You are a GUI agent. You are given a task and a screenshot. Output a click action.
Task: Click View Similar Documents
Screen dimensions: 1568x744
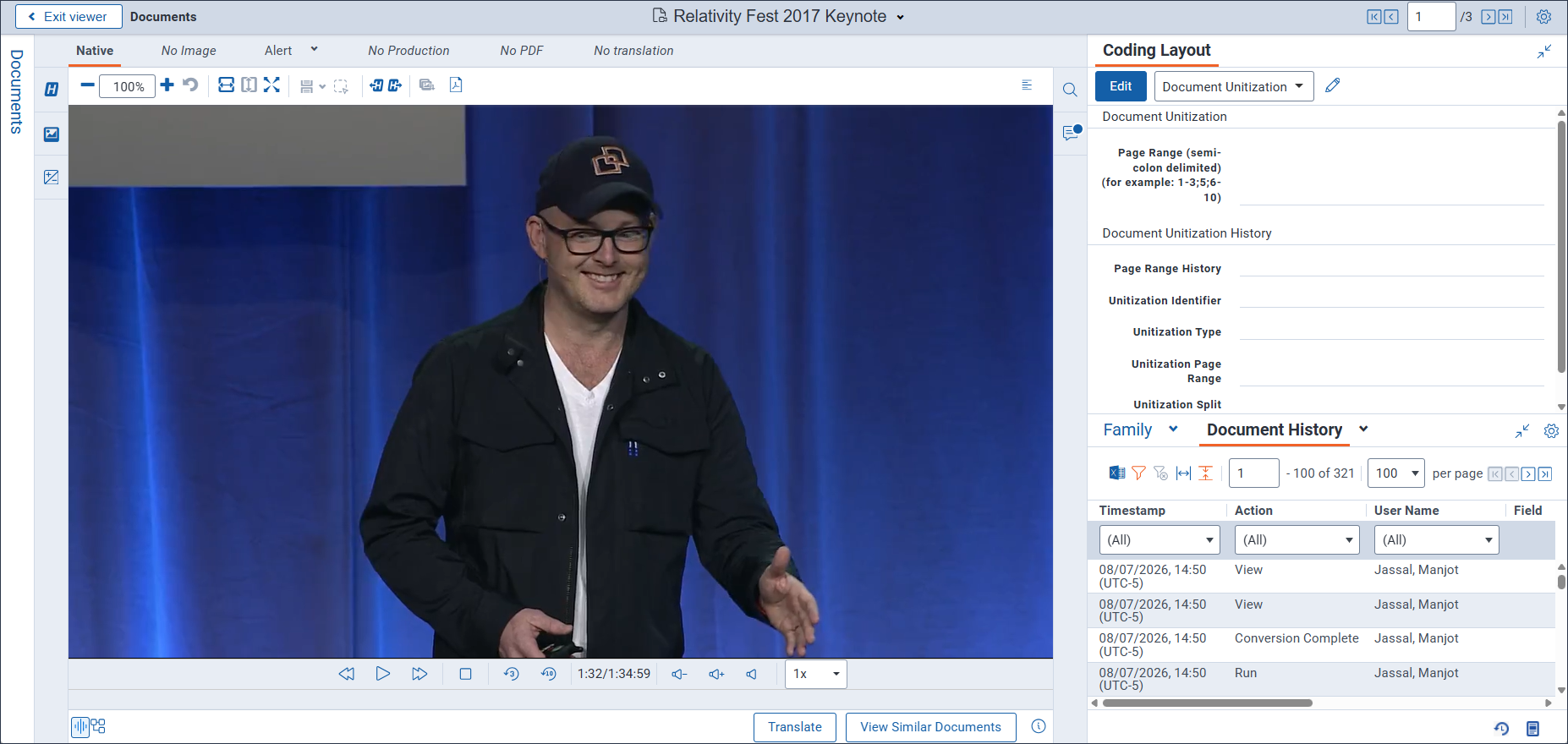click(x=930, y=727)
